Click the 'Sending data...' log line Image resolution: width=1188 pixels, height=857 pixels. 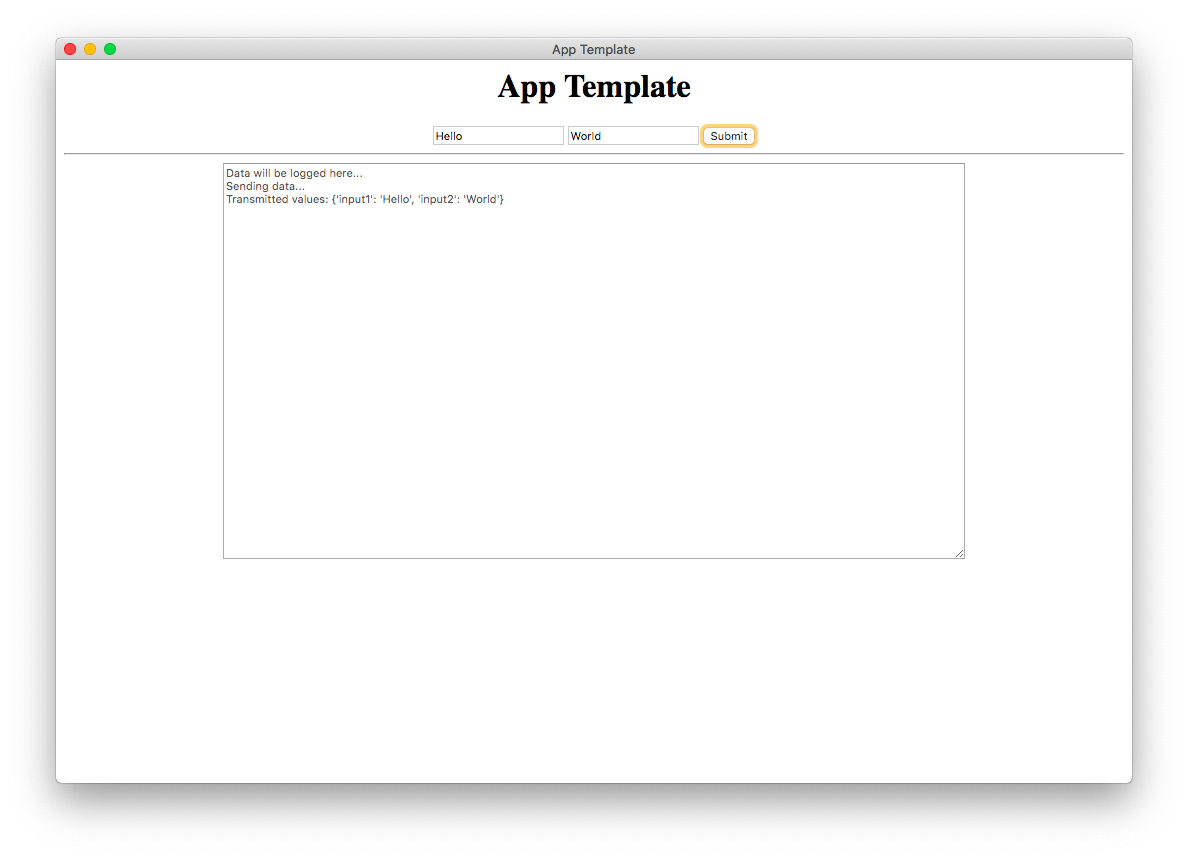pos(265,186)
